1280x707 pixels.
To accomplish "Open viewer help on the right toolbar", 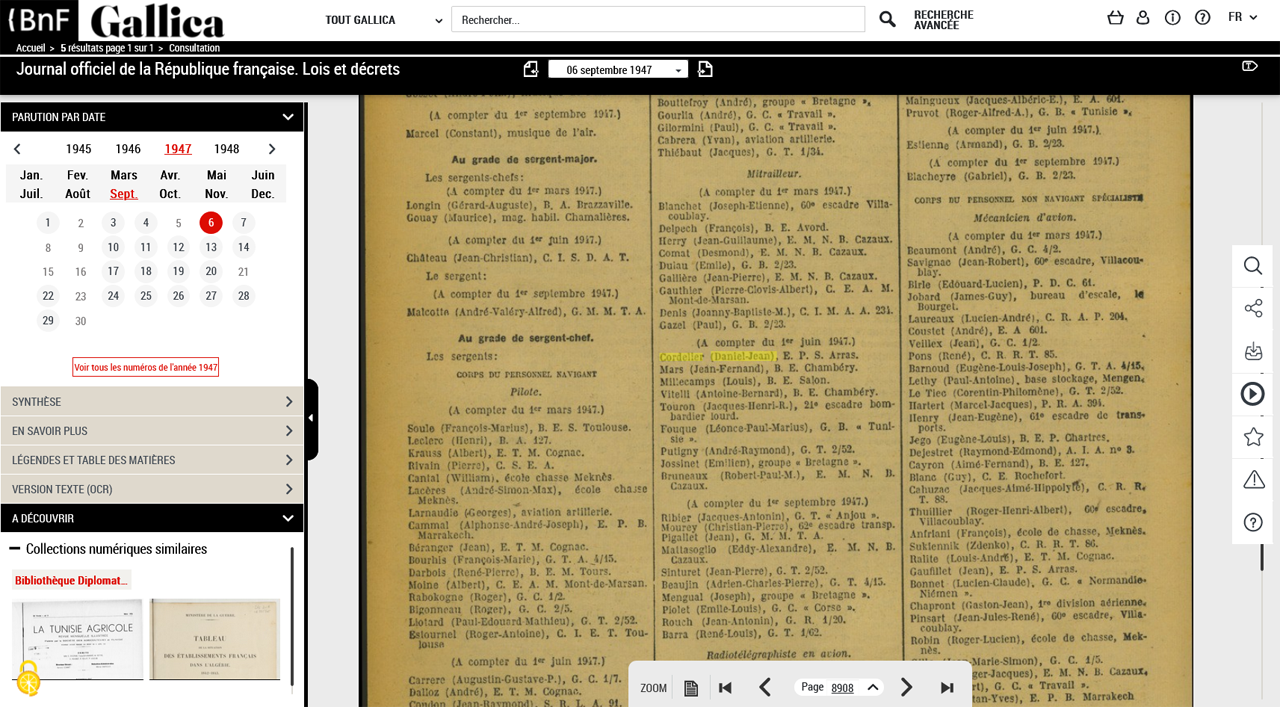I will (1253, 522).
